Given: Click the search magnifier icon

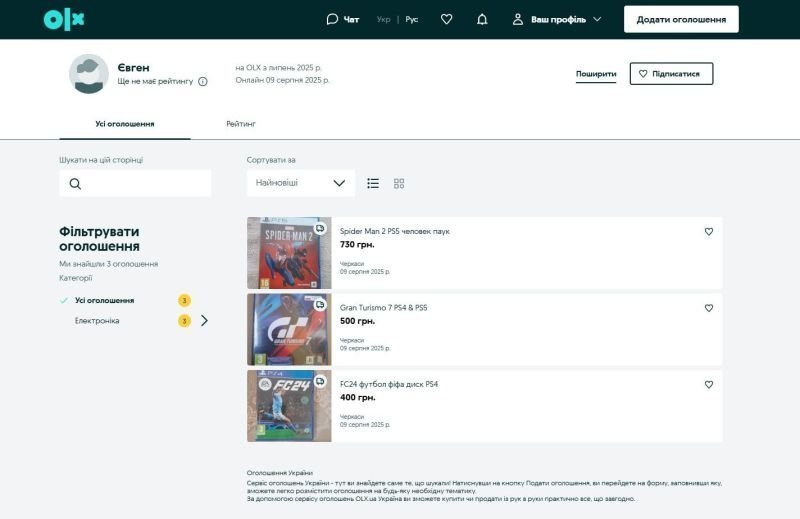Looking at the screenshot, I should tap(76, 184).
